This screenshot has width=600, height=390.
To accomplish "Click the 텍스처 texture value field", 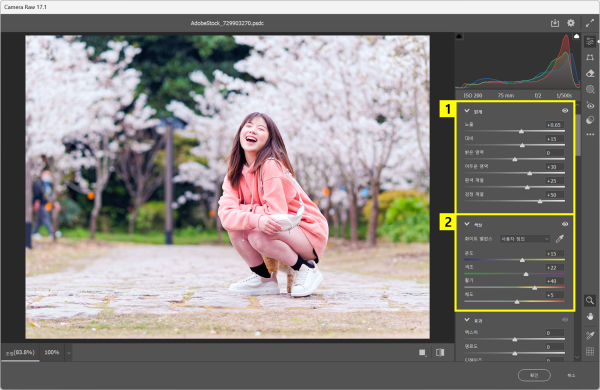I will (554, 333).
